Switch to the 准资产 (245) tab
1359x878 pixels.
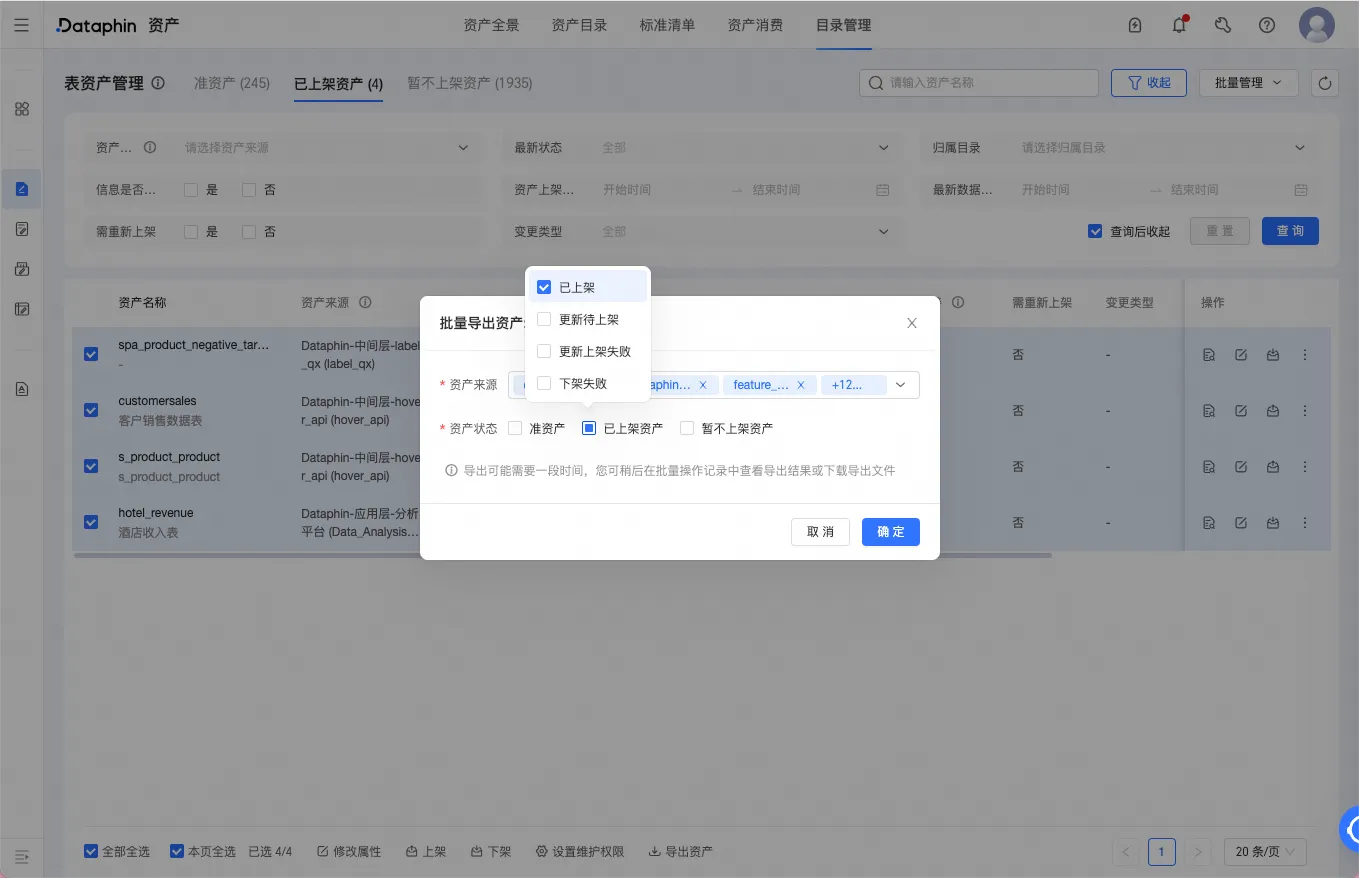coord(232,83)
